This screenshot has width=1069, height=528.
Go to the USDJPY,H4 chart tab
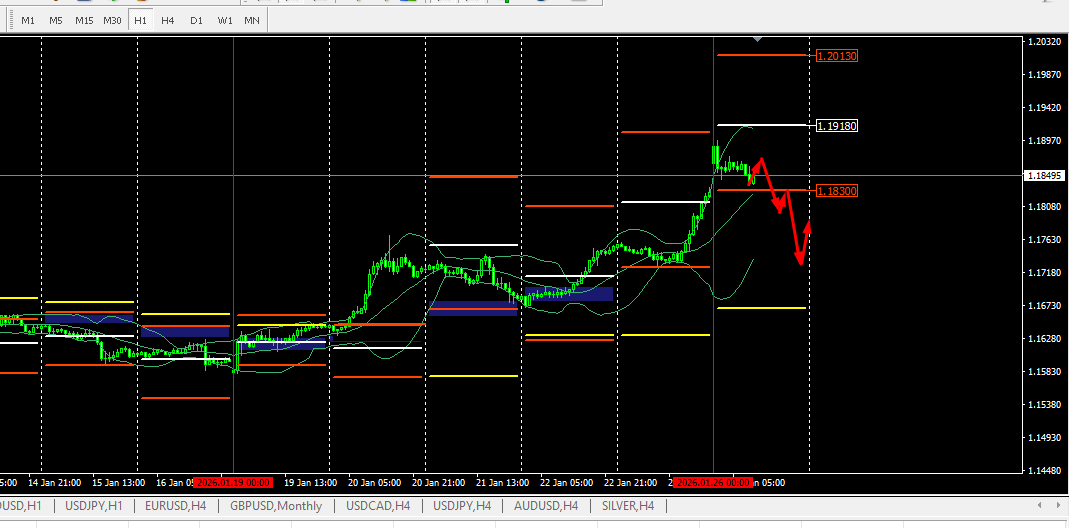[462, 505]
